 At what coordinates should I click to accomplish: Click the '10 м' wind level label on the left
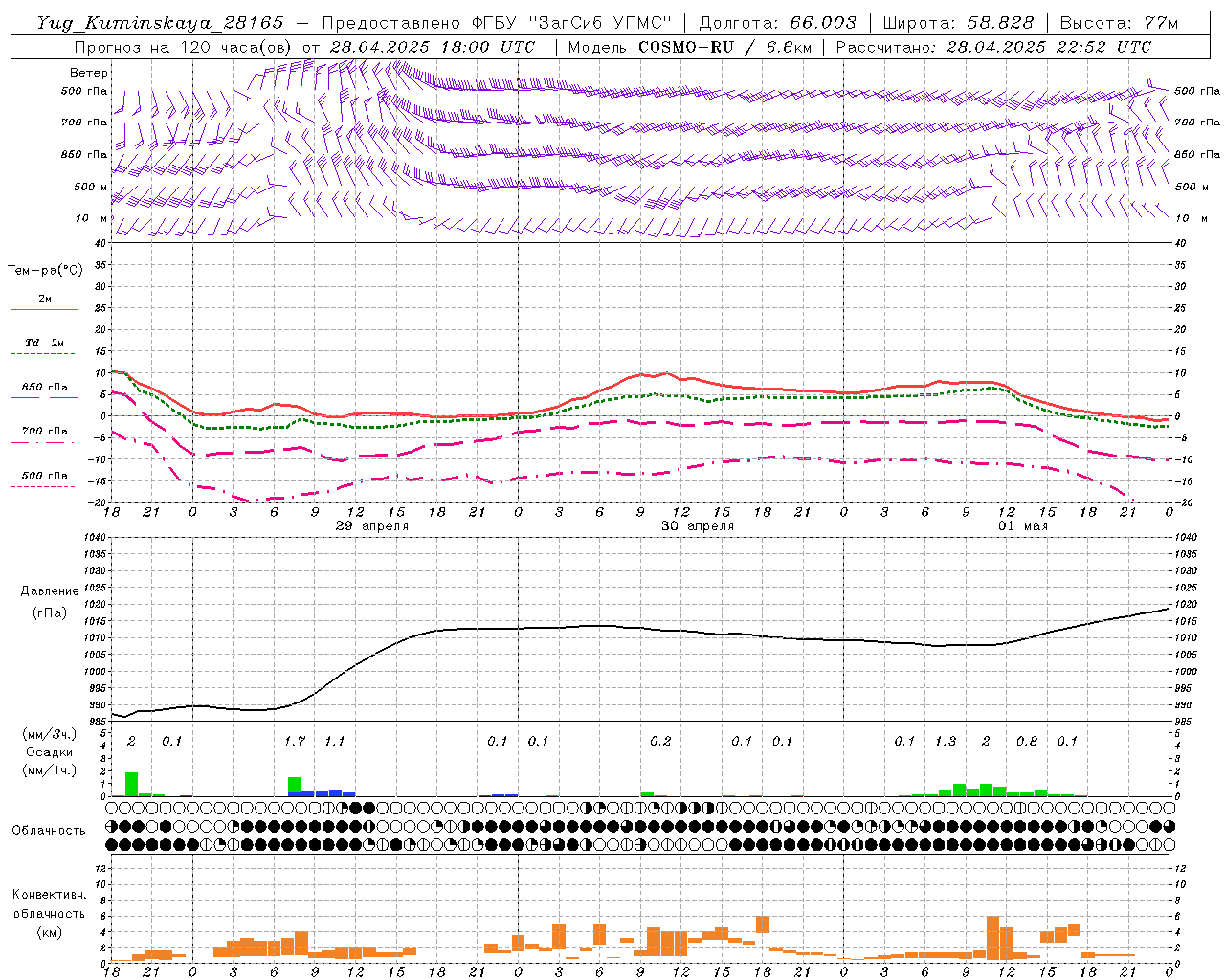92,218
